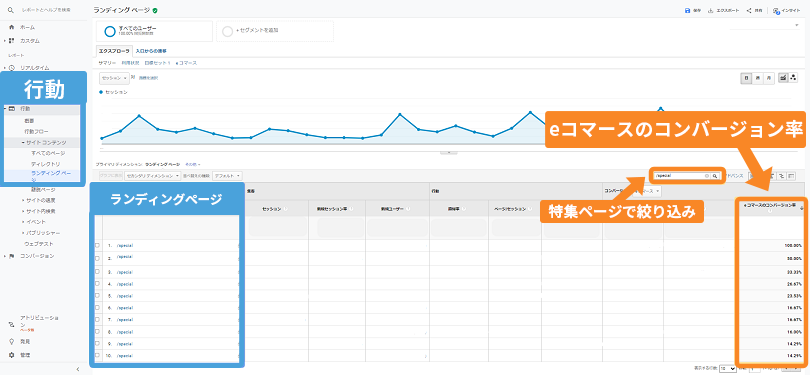Switch to the エクスプローラ tab

[x=114, y=51]
